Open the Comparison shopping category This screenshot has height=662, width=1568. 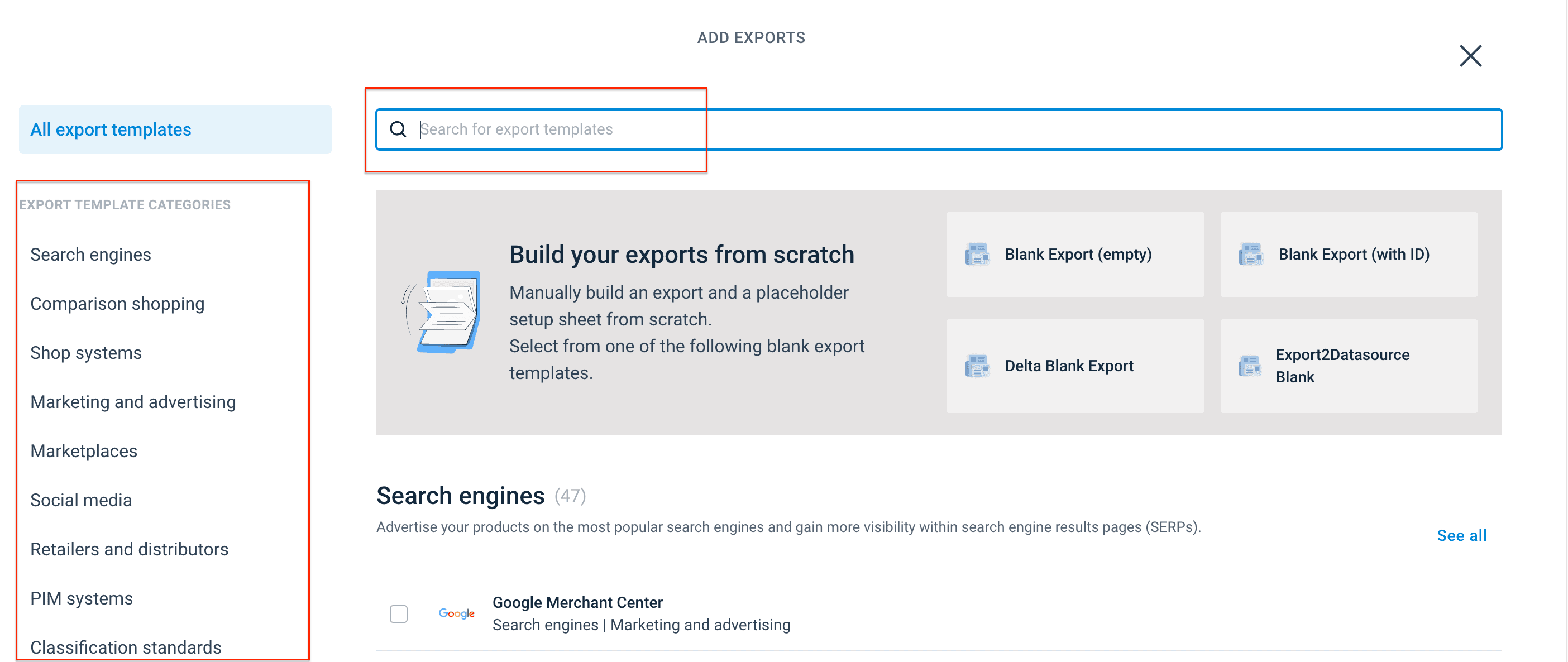[x=117, y=304]
